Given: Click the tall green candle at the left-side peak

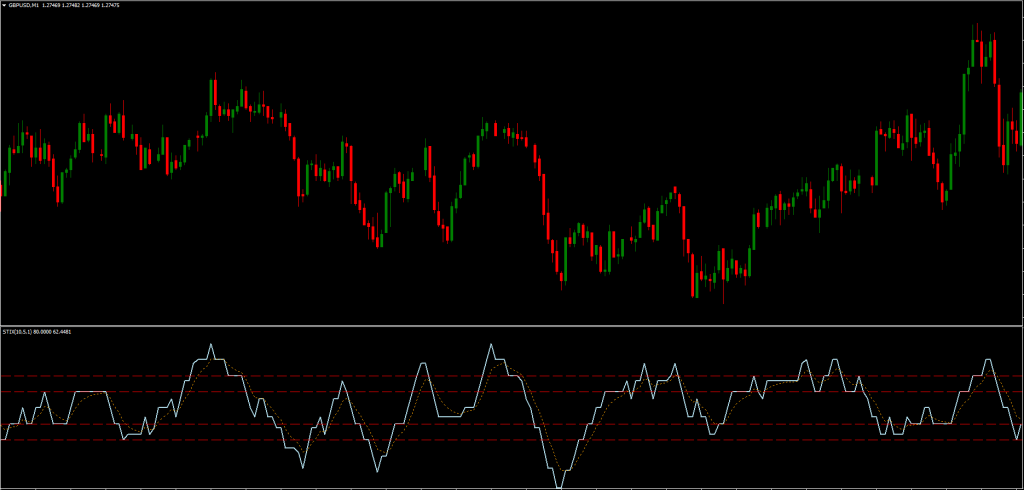Looking at the screenshot, I should click(213, 92).
